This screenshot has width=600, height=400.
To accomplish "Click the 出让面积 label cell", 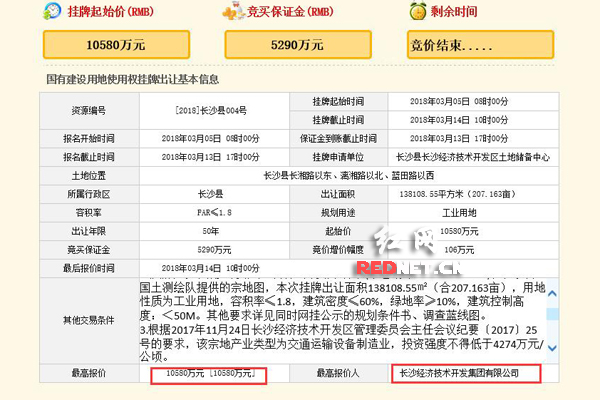I will tap(339, 194).
